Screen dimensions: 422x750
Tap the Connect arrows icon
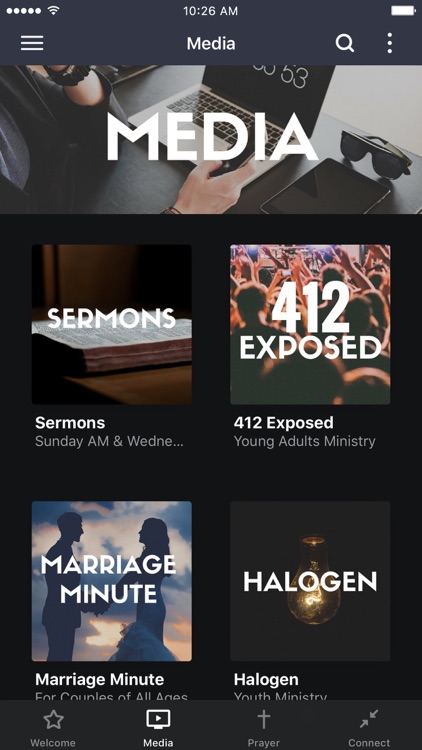[x=369, y=719]
